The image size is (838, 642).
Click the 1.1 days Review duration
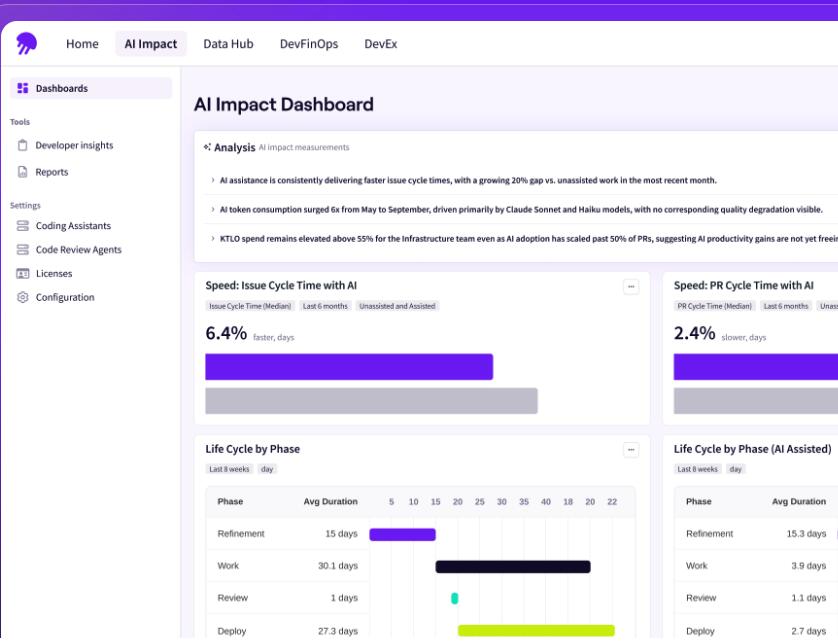point(809,598)
